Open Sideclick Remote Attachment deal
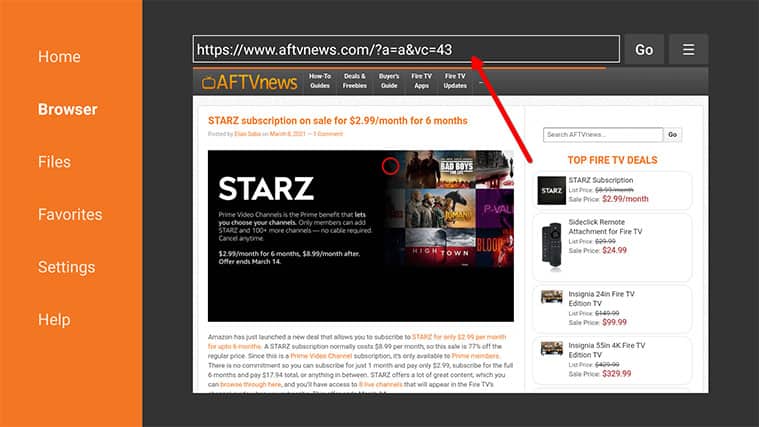 605,227
